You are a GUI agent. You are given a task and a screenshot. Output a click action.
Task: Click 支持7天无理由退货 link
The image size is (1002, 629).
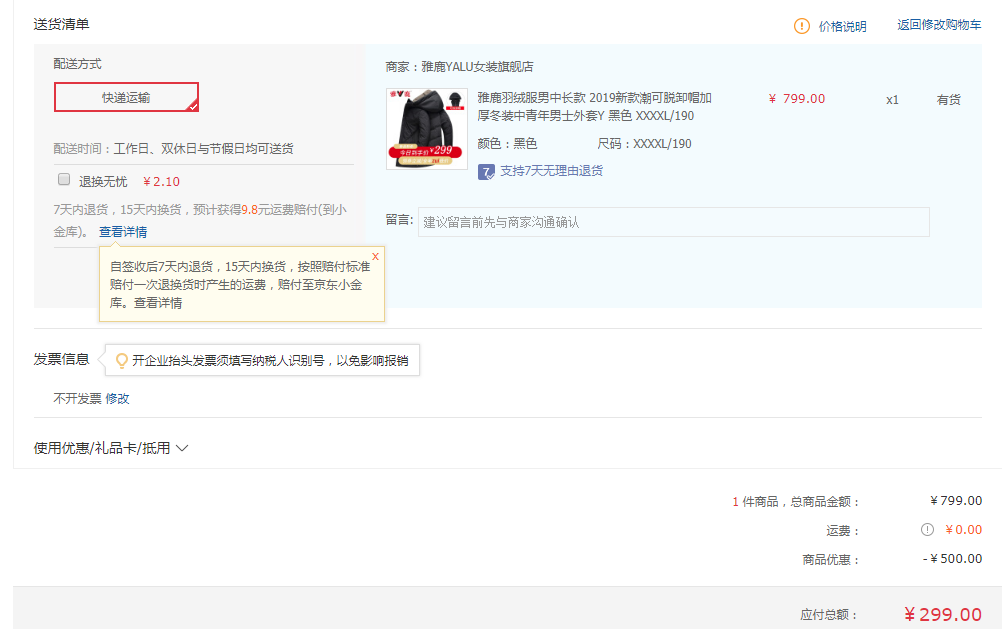551,171
